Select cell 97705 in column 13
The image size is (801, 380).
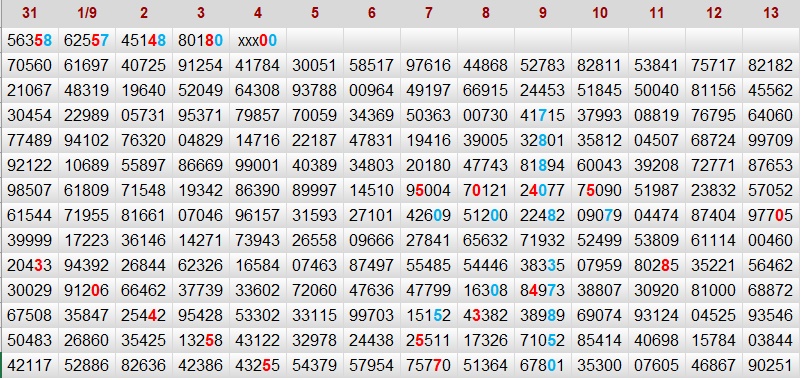point(771,216)
